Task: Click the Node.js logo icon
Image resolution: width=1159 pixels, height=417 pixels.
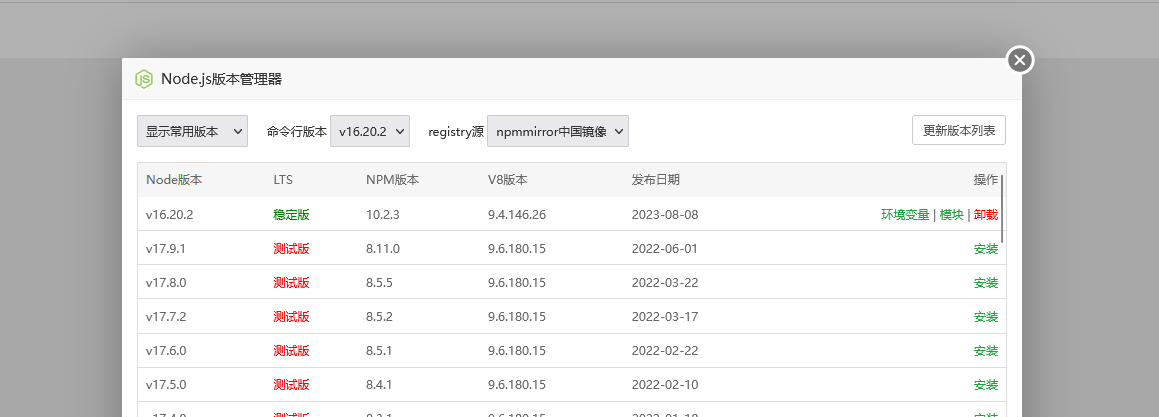Action: pos(143,79)
